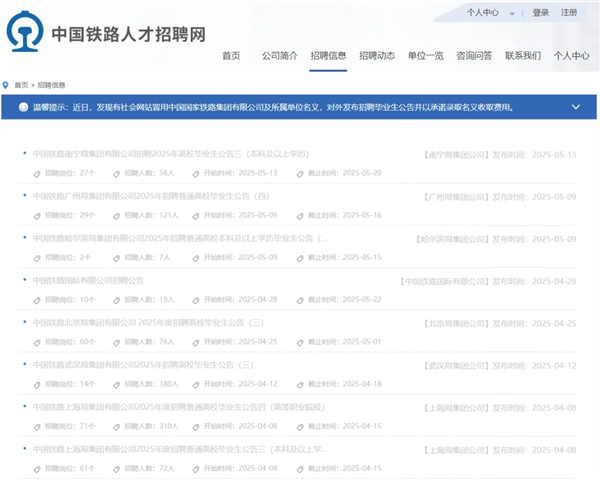The width and height of the screenshot is (600, 481).
Task: Click the 温馨提示 notice banner text
Action: tap(273, 107)
